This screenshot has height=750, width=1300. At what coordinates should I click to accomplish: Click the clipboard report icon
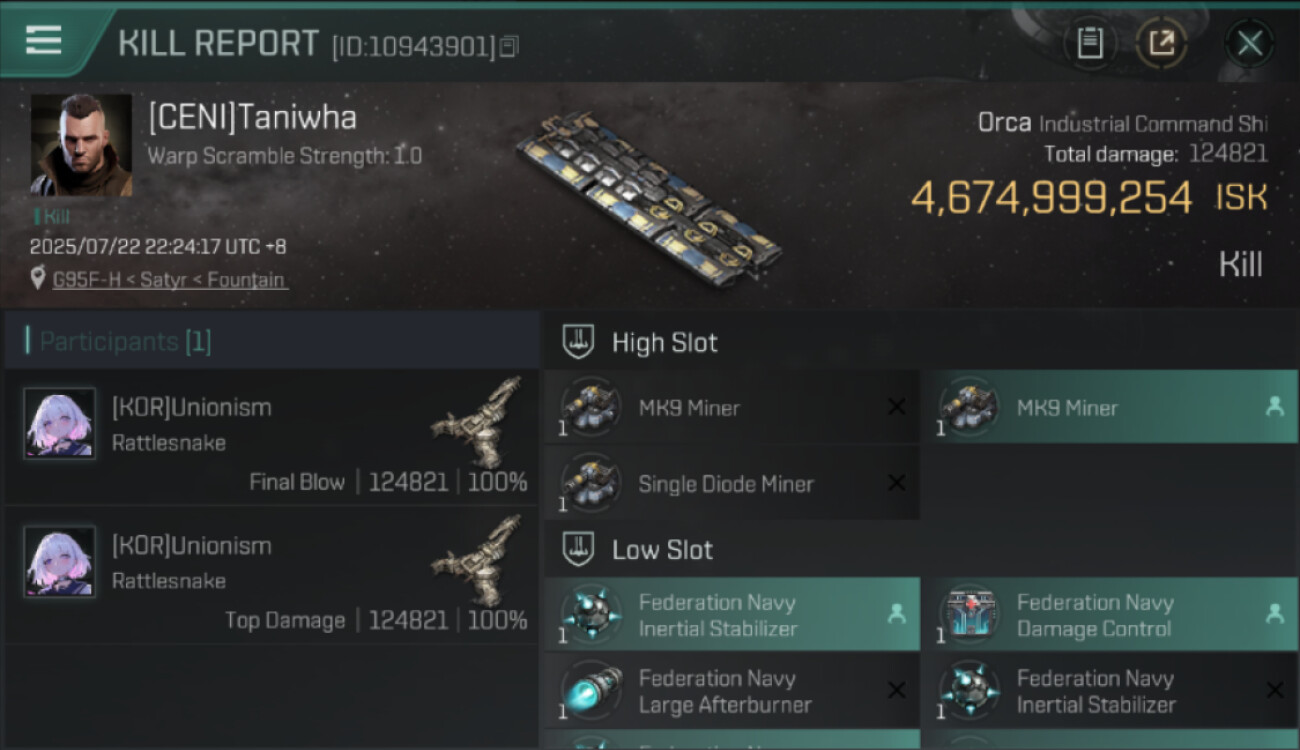[1090, 43]
